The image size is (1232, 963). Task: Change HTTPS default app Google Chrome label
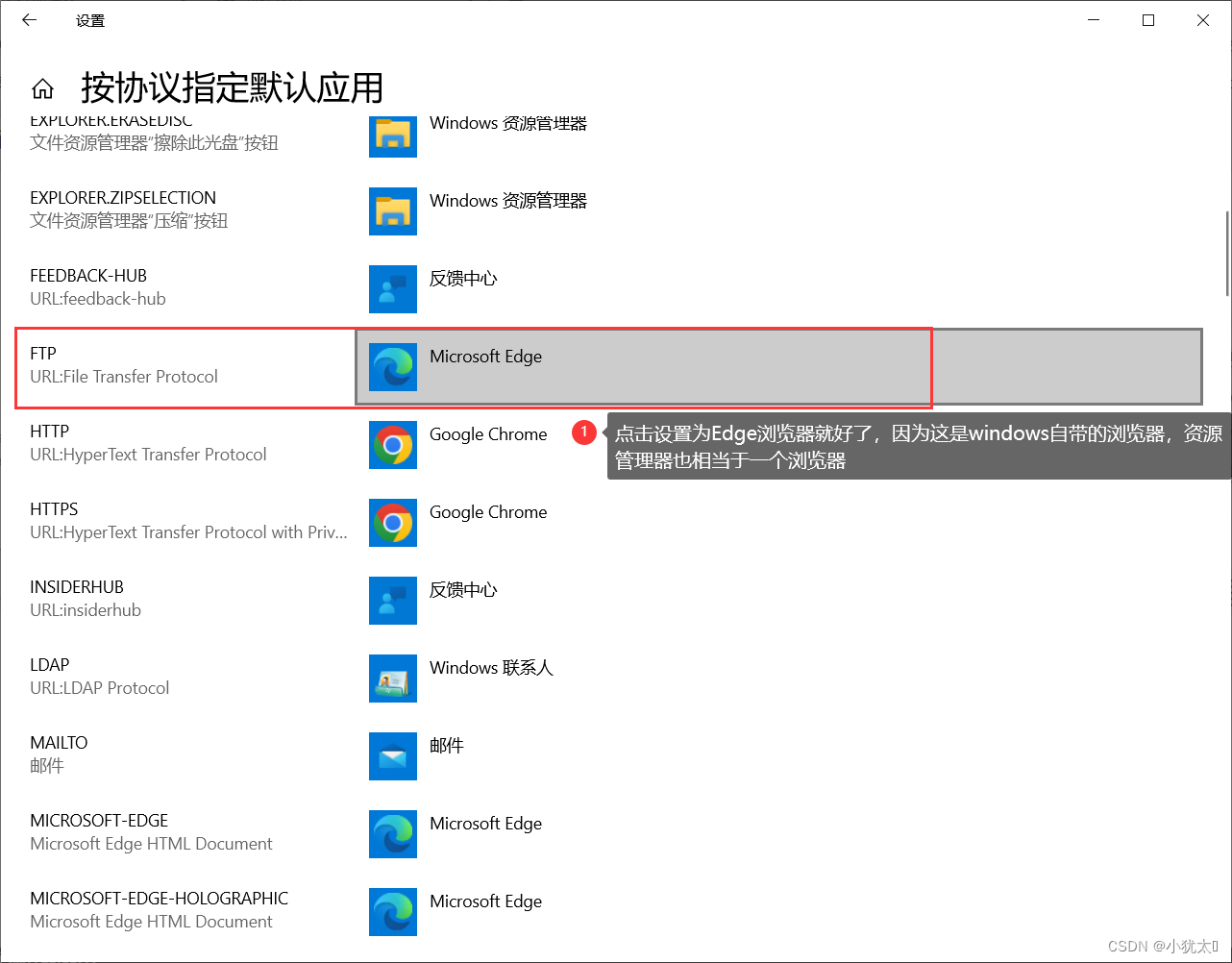coord(488,512)
